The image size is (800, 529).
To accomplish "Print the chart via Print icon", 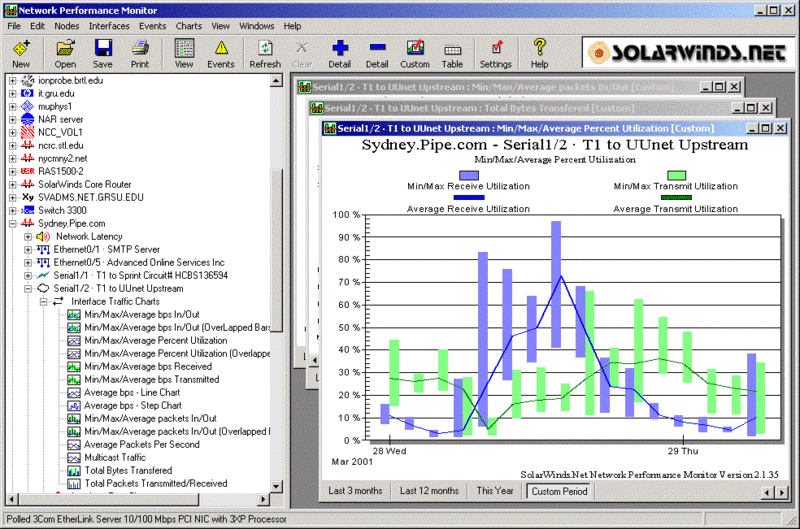I will click(x=140, y=53).
